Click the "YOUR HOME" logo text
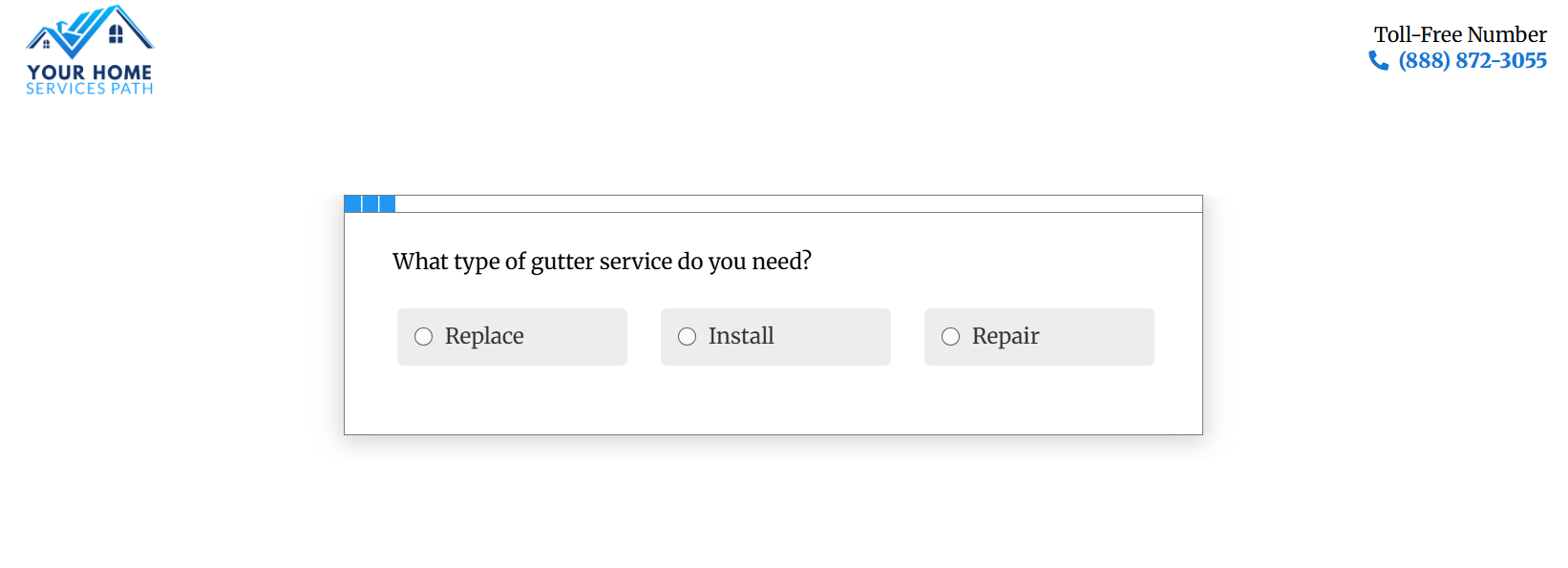1568x568 pixels. 90,73
